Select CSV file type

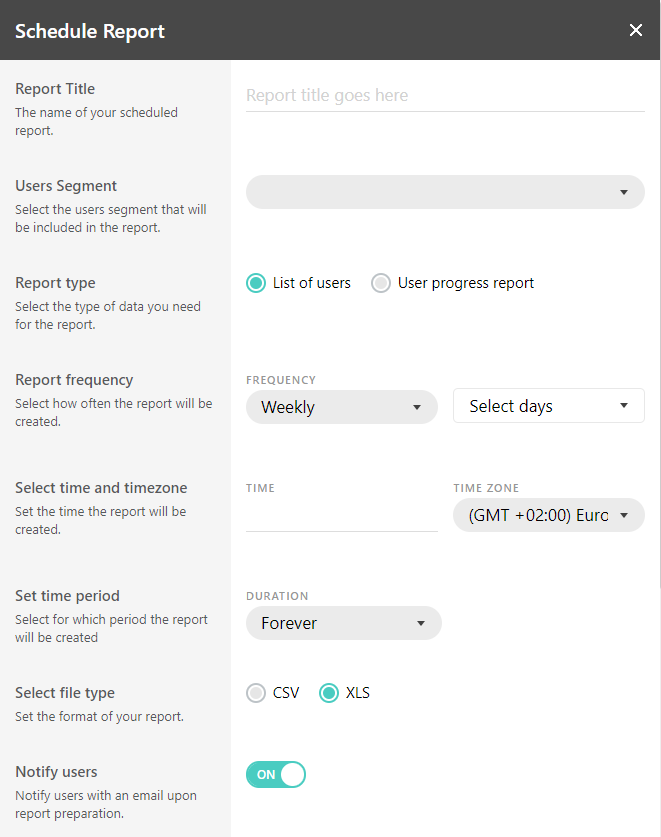pyautogui.click(x=256, y=693)
